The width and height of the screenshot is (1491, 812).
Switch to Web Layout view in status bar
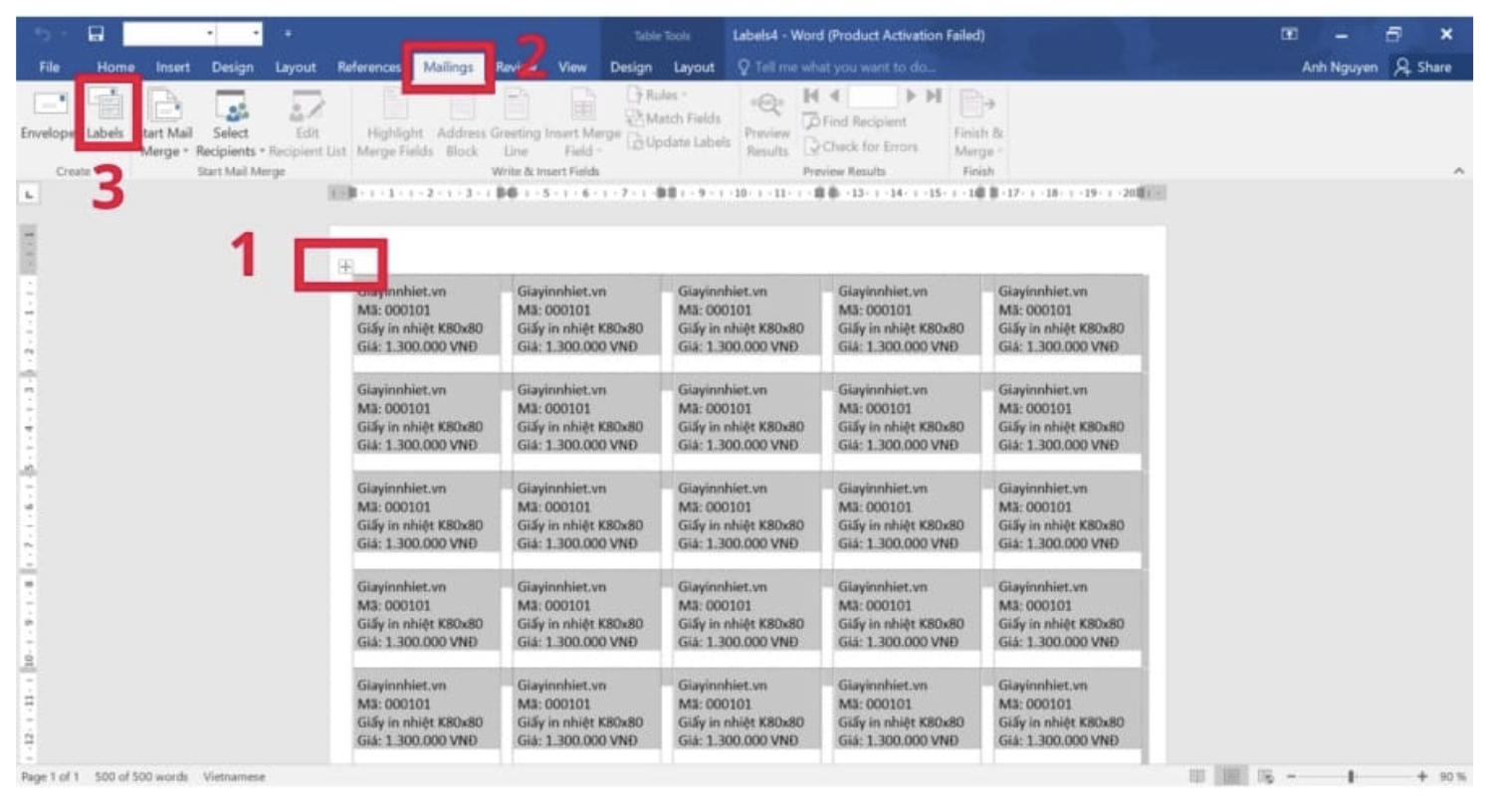point(1265,776)
